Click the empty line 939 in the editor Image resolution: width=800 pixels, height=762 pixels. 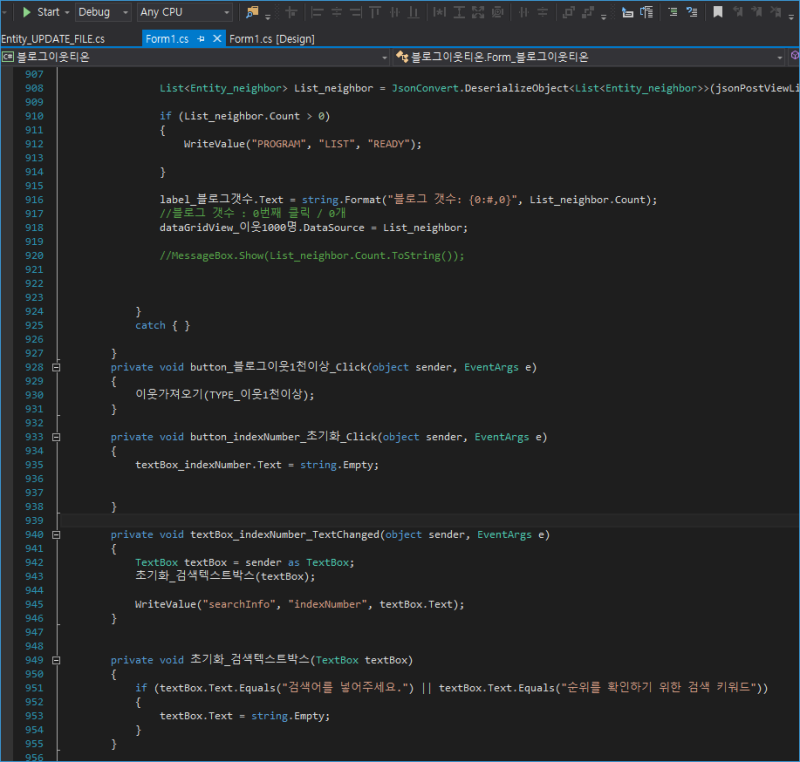tap(429, 521)
